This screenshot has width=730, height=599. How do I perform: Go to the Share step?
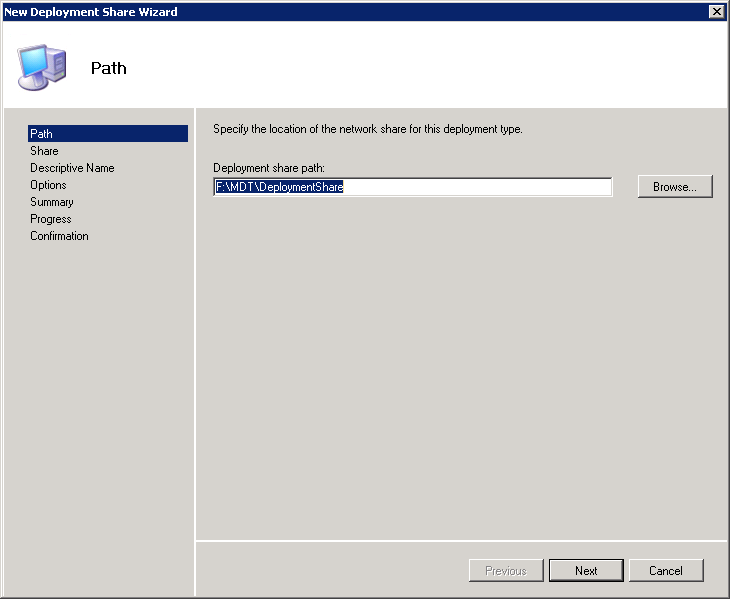coord(44,151)
